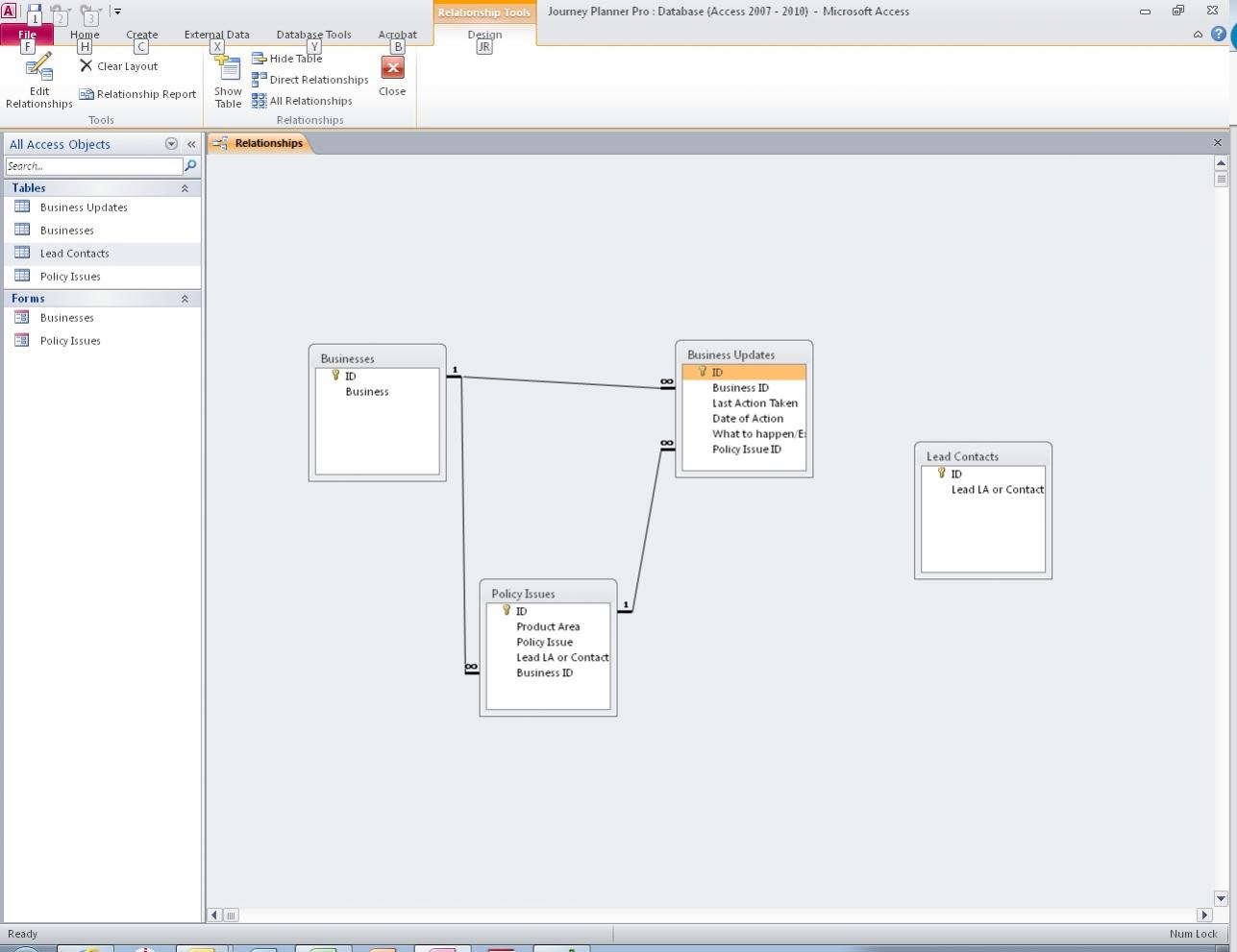
Task: Open Edit Relationships tool
Action: pos(38,81)
